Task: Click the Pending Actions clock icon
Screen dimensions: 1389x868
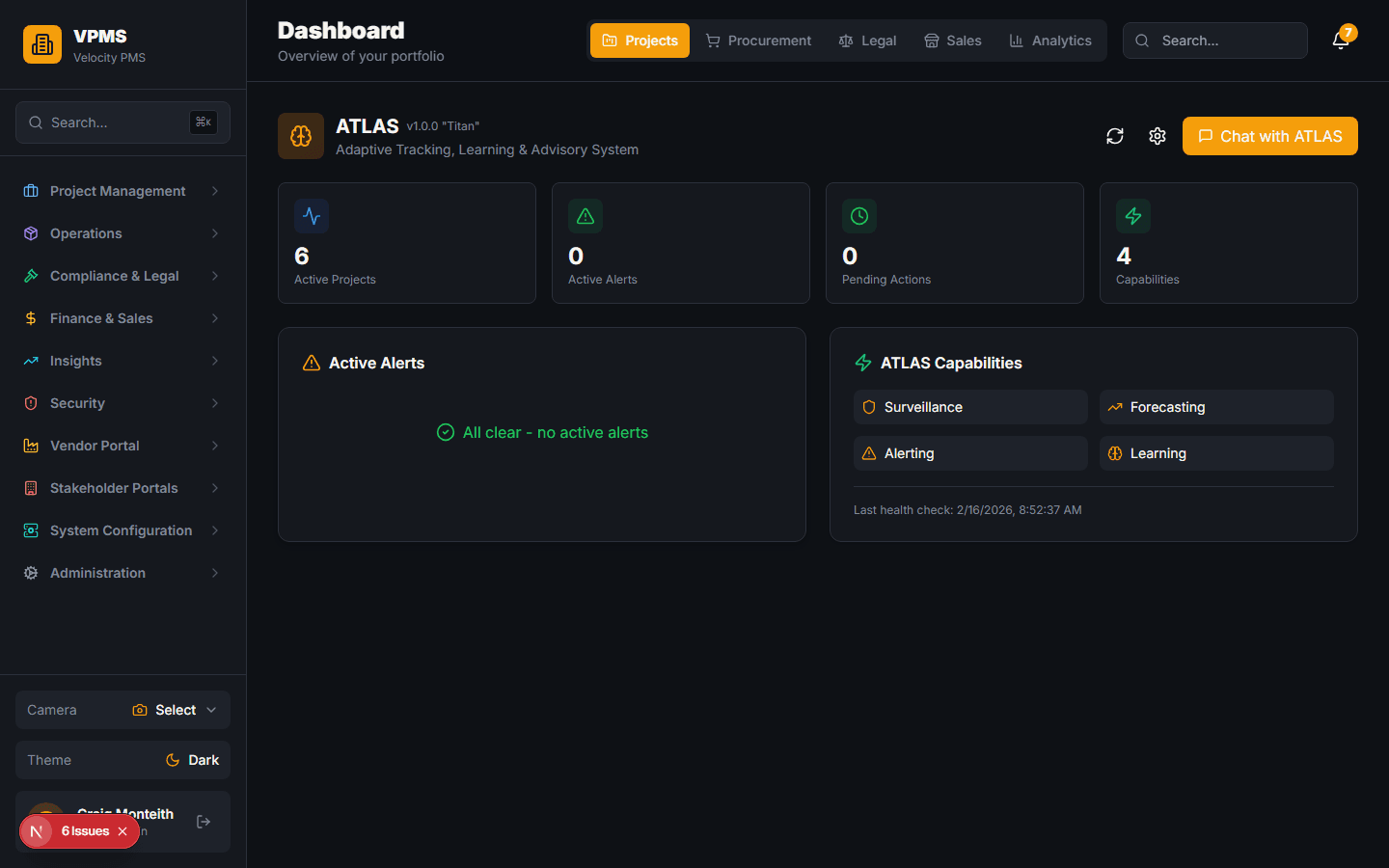Action: [858, 216]
